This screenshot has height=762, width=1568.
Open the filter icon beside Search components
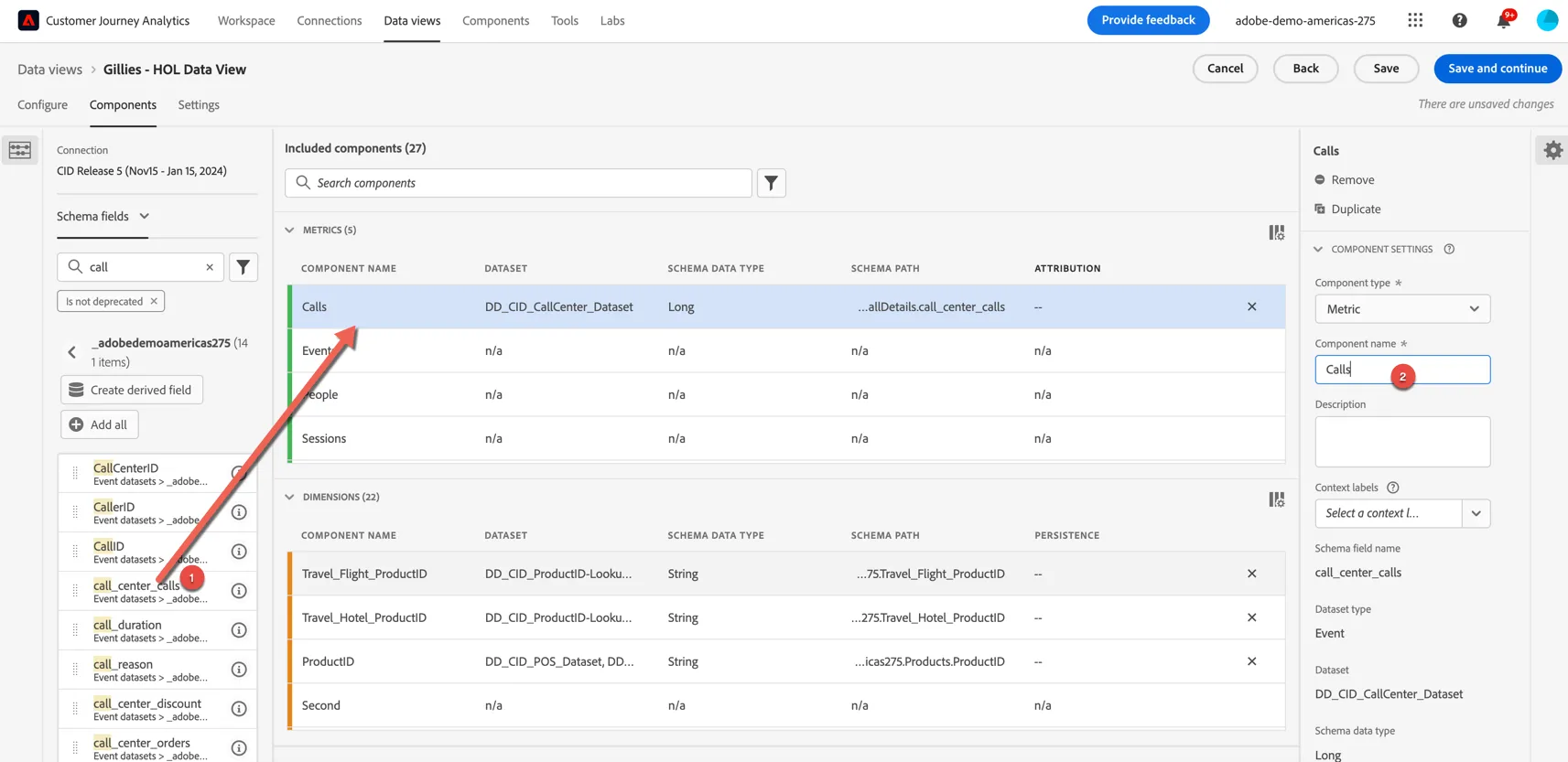pos(772,183)
